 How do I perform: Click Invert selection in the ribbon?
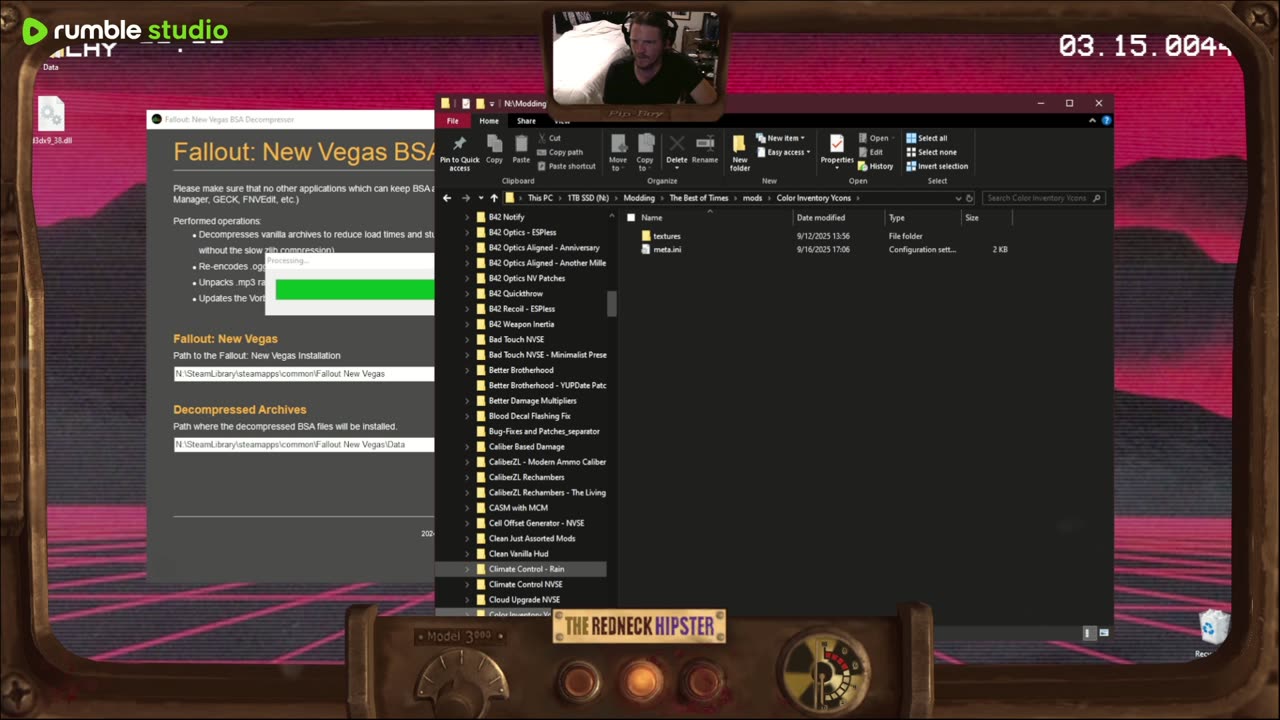937,166
